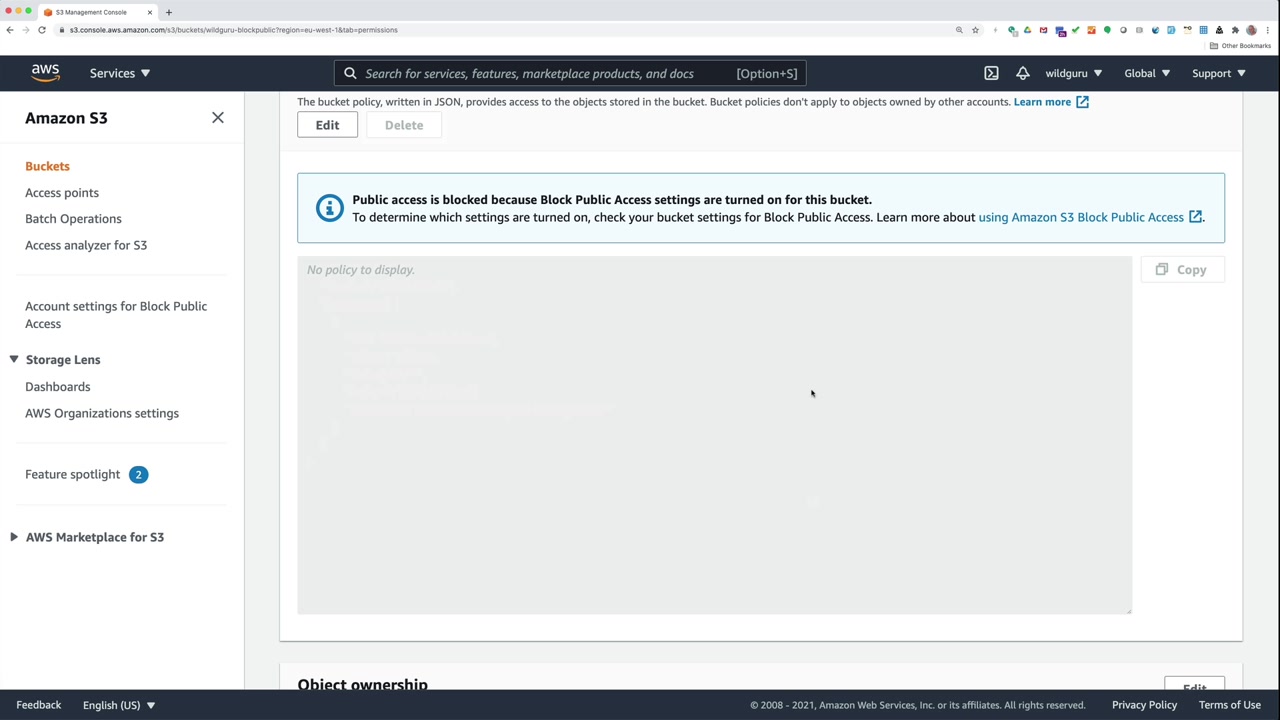The width and height of the screenshot is (1280, 720).
Task: Follow the bucket policy Learn more link
Action: tap(1051, 102)
